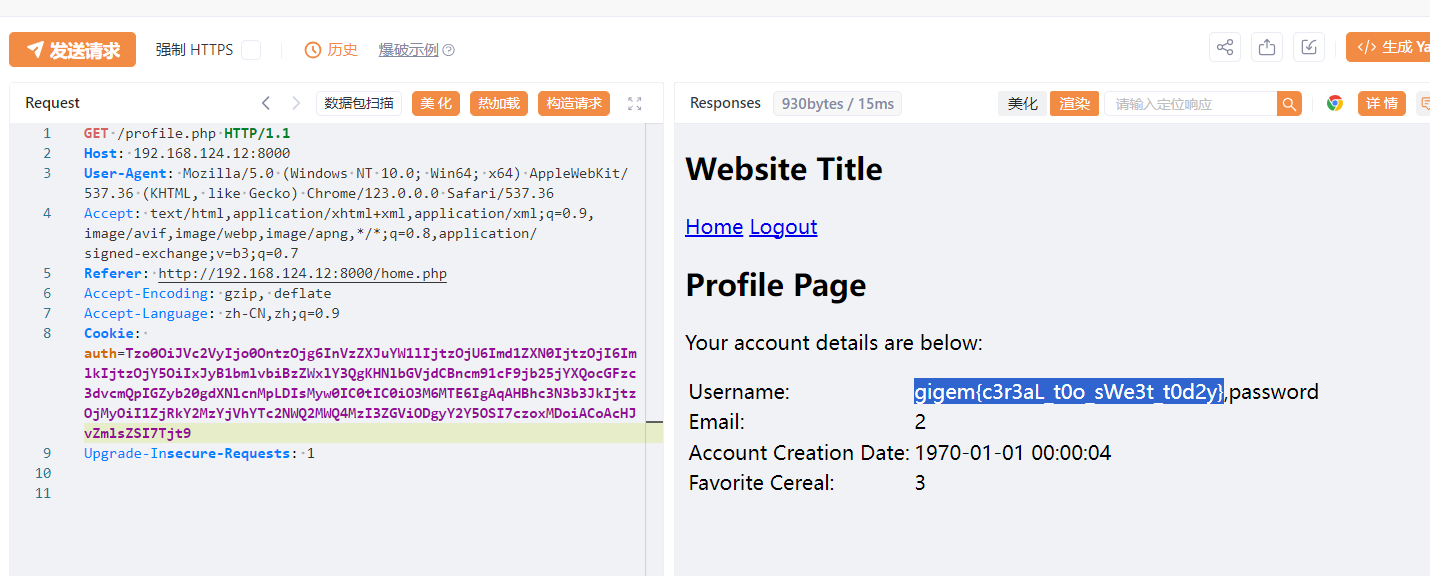Viewport: 1430px width, 576px height.
Task: Enable the 强制 HTTPS checkbox
Action: click(x=251, y=50)
